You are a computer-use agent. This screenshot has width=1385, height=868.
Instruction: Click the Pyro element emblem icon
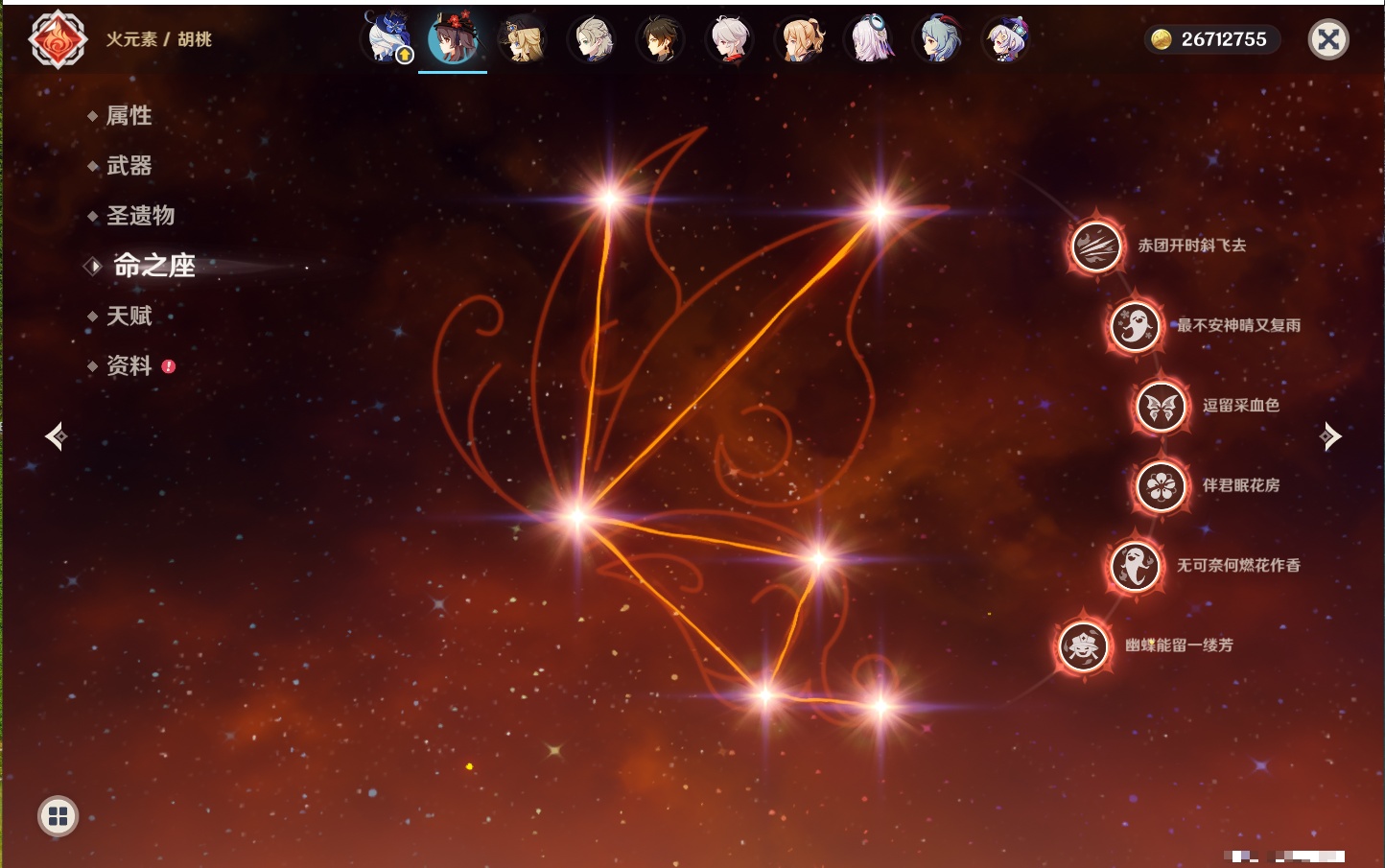(x=58, y=39)
